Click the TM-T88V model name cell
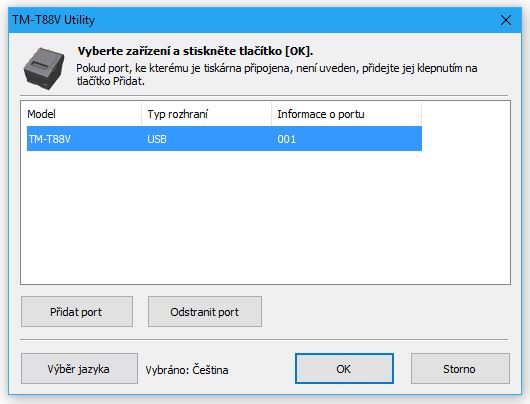 49,139
